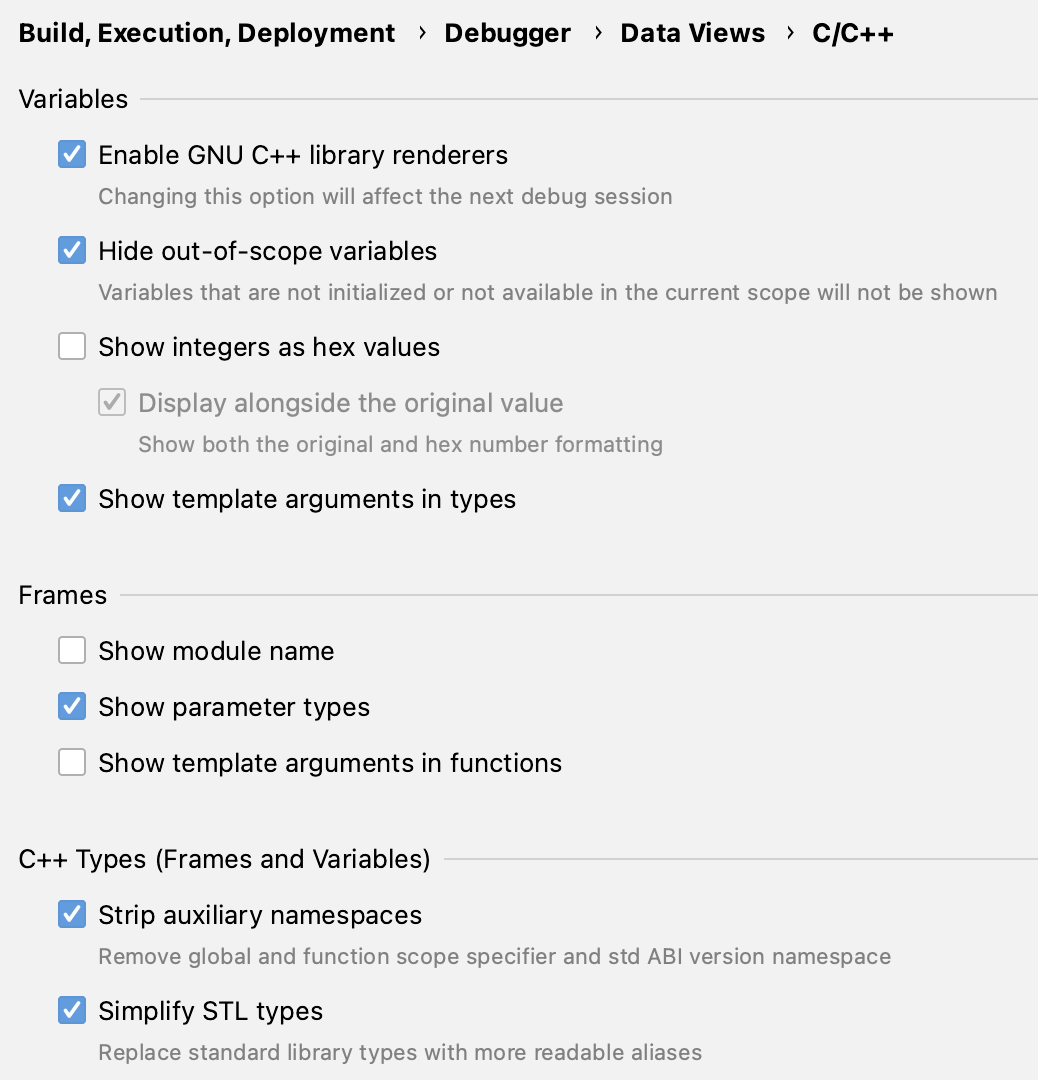Disable "Strip auxiliary namespaces"
Viewport: 1038px width, 1080px height.
pyautogui.click(x=72, y=914)
